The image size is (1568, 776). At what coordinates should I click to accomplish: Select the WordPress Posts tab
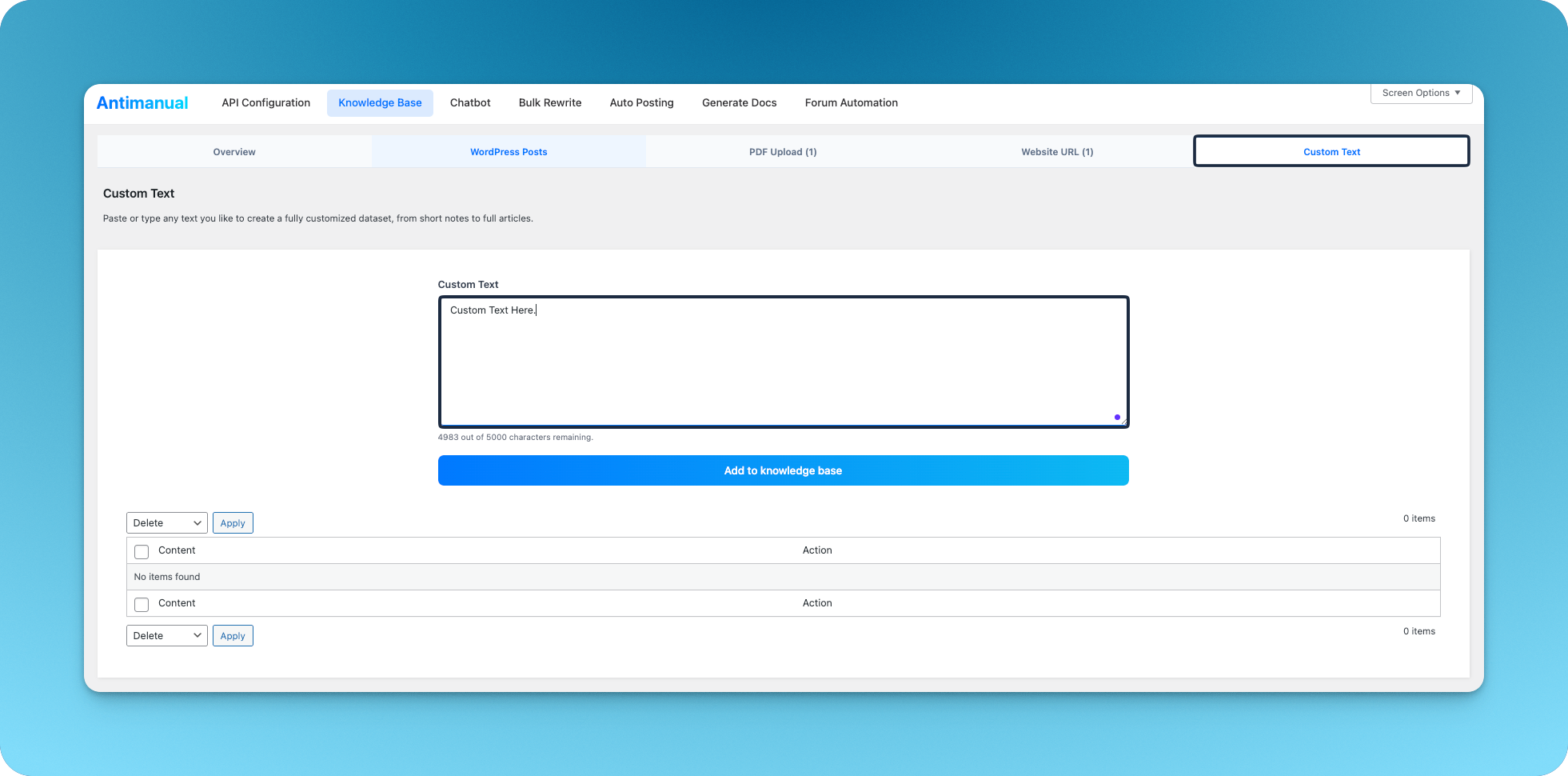coord(509,152)
